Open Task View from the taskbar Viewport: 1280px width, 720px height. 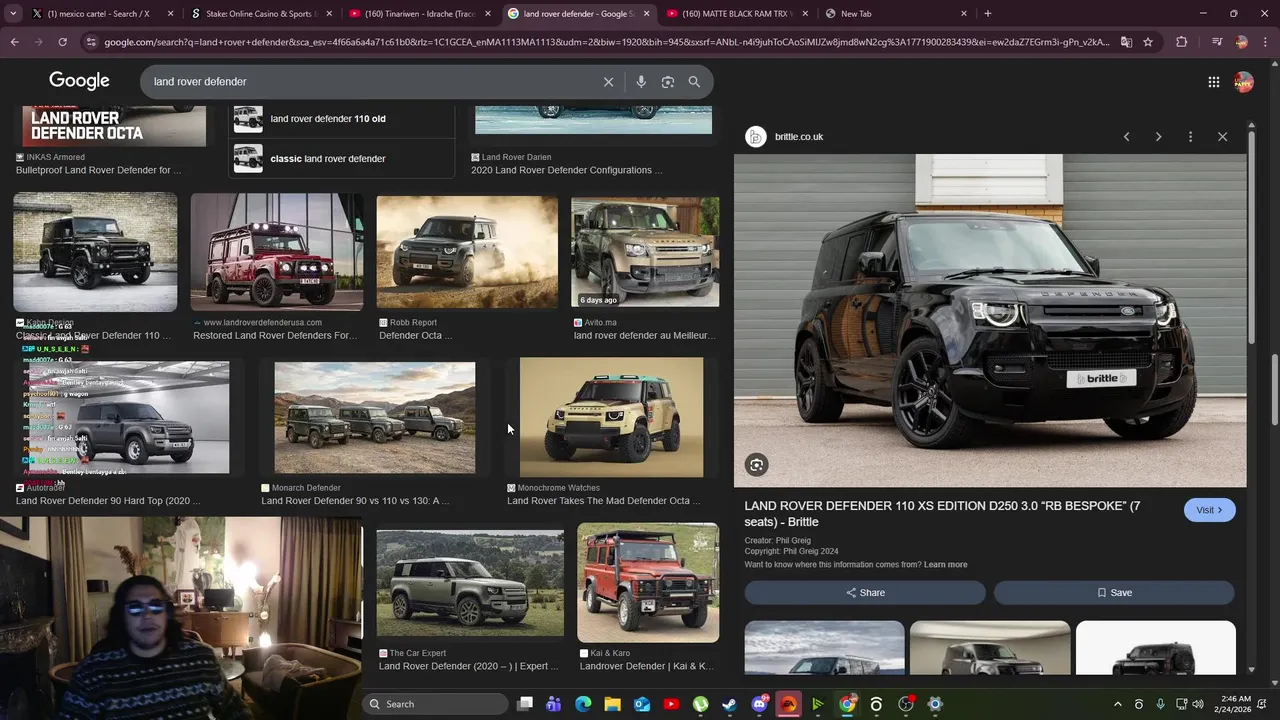525,704
